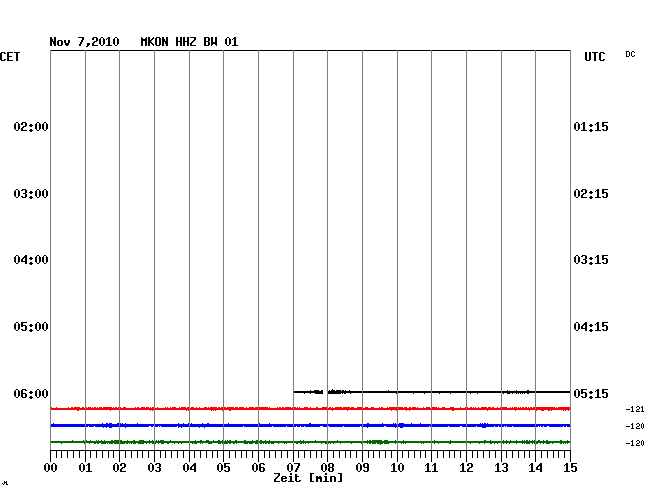Select the 02:00 CET row label
The width and height of the screenshot is (650, 494).
coord(31,126)
